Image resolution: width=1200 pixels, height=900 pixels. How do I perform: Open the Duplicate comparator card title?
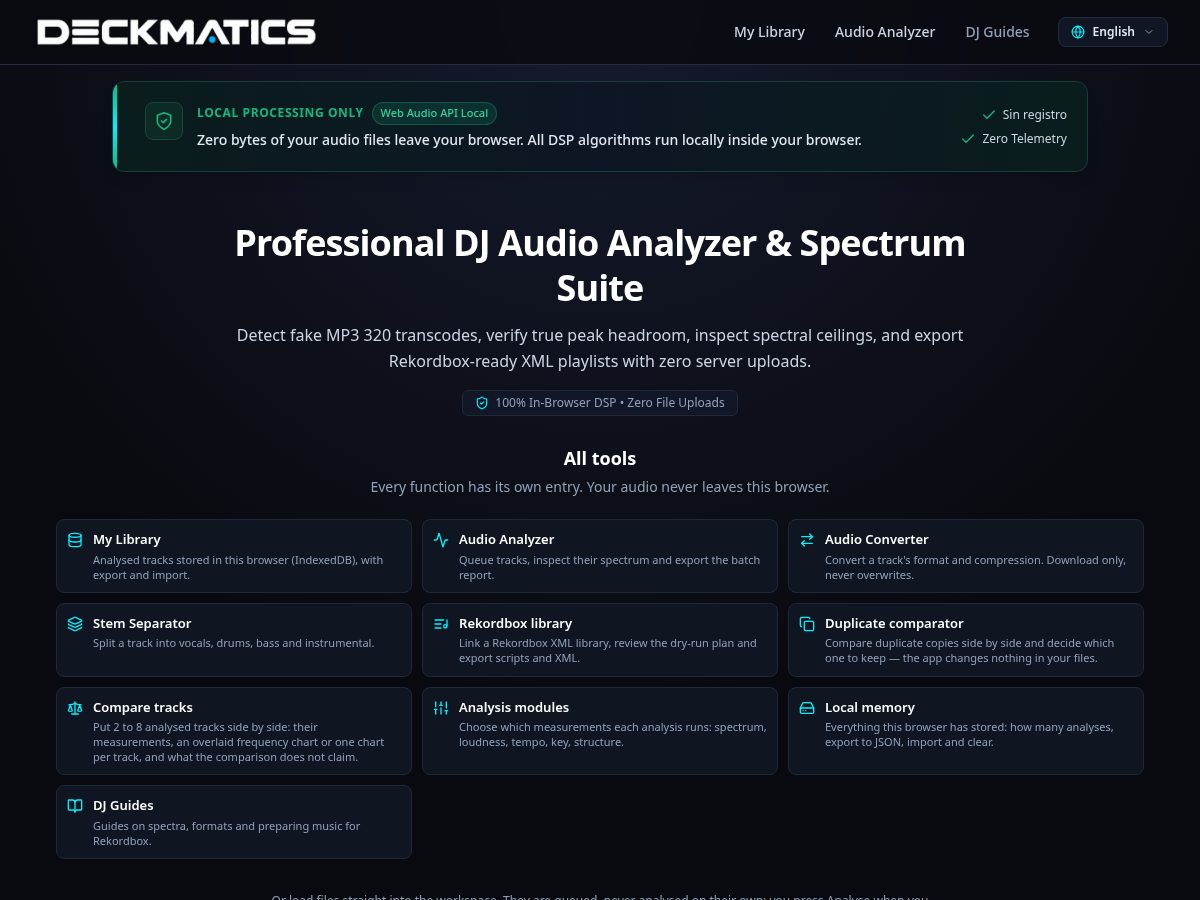(894, 623)
